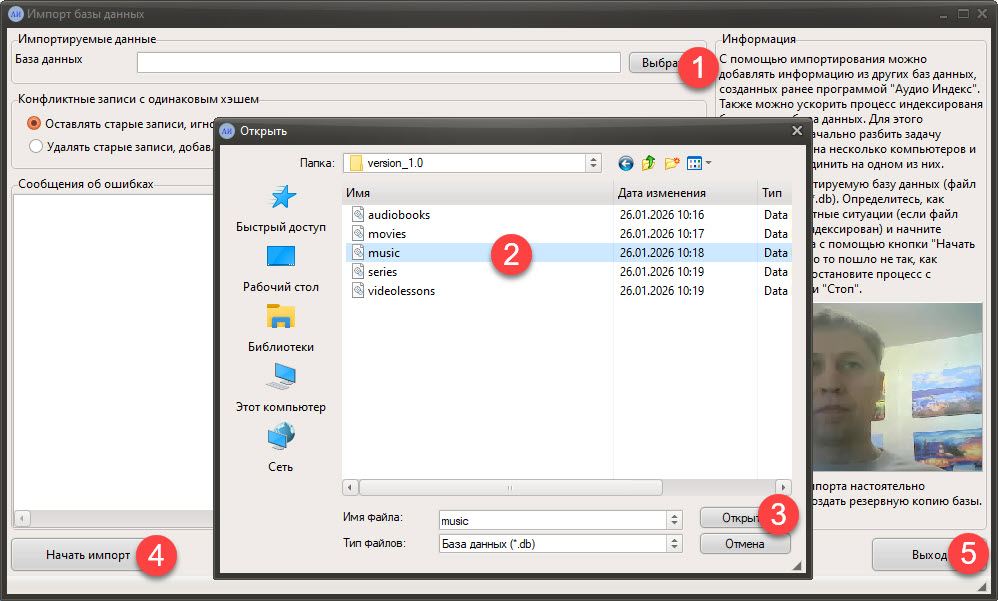The image size is (998, 601).
Task: Go up one folder level icon
Action: point(648,163)
